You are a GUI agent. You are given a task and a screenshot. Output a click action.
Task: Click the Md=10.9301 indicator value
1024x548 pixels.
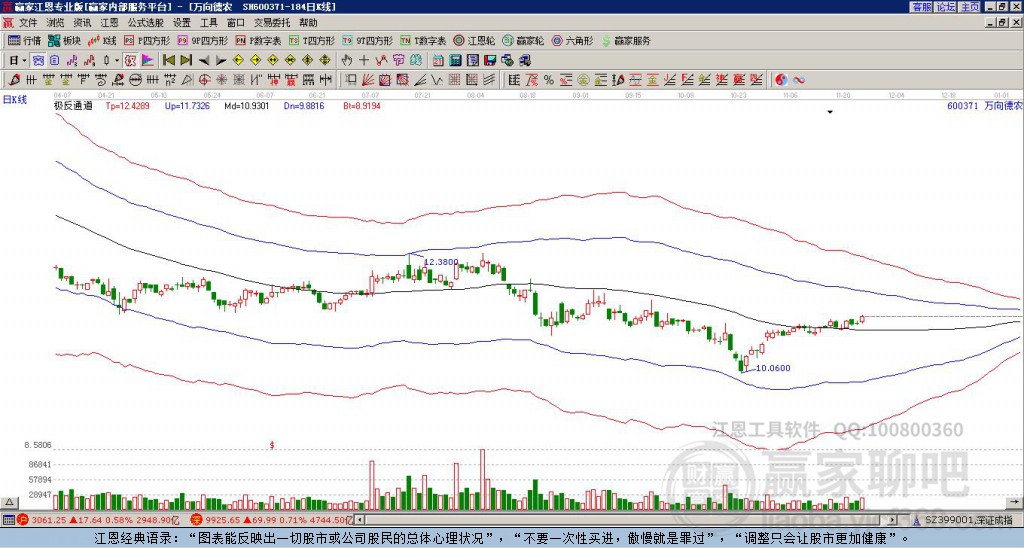(246, 105)
